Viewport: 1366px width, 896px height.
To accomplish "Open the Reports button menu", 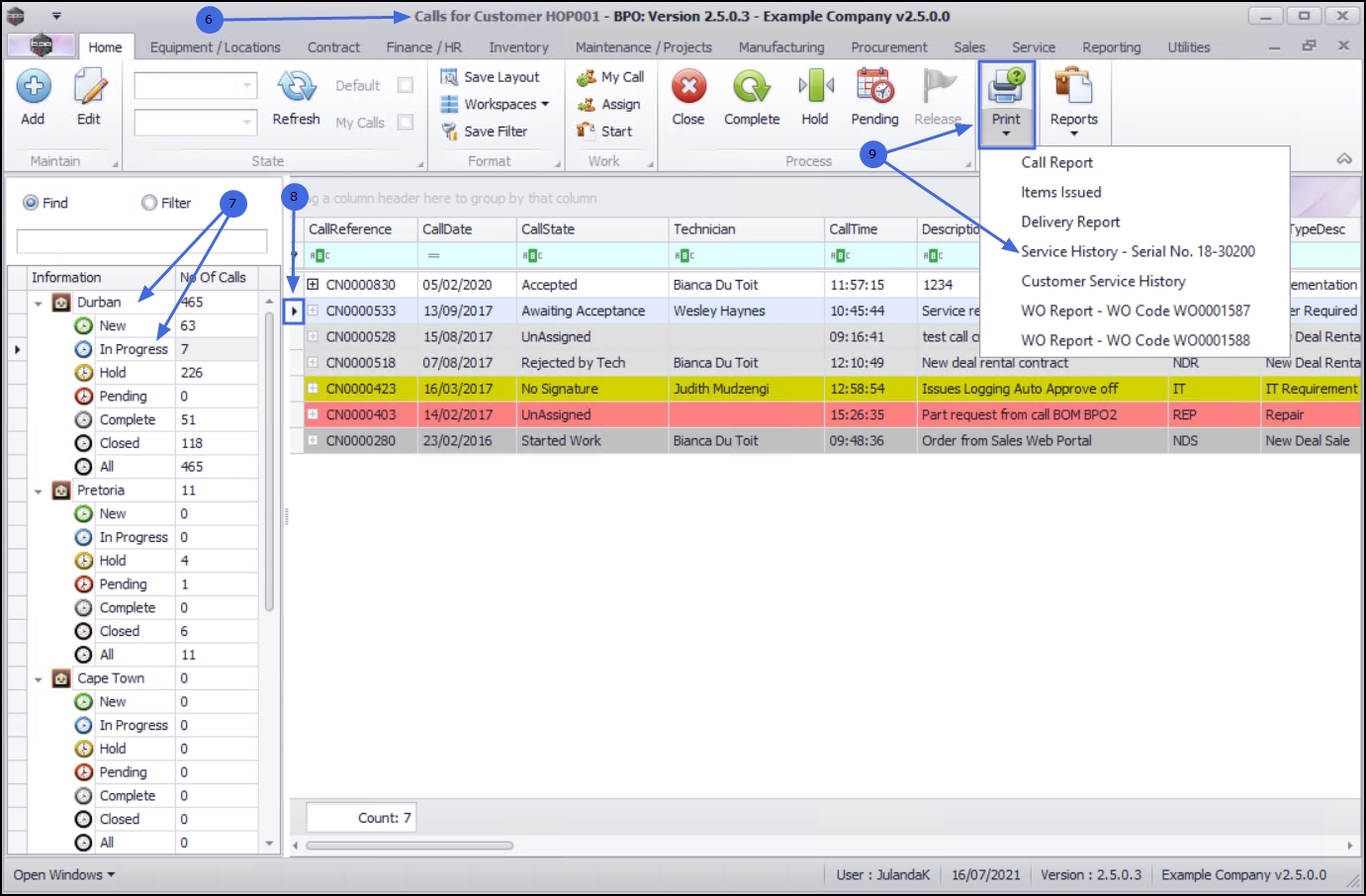I will pyautogui.click(x=1074, y=102).
